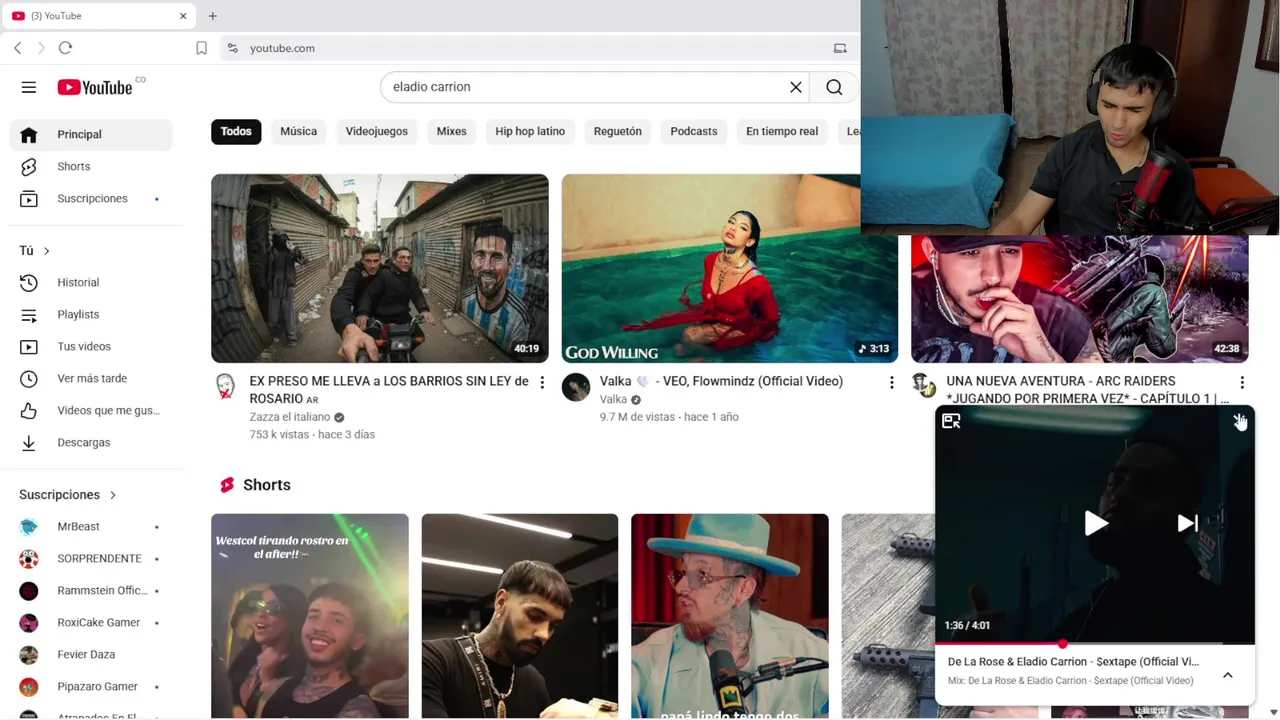Select the Podcasts filter chip
This screenshot has height=720, width=1280.
[x=694, y=131]
